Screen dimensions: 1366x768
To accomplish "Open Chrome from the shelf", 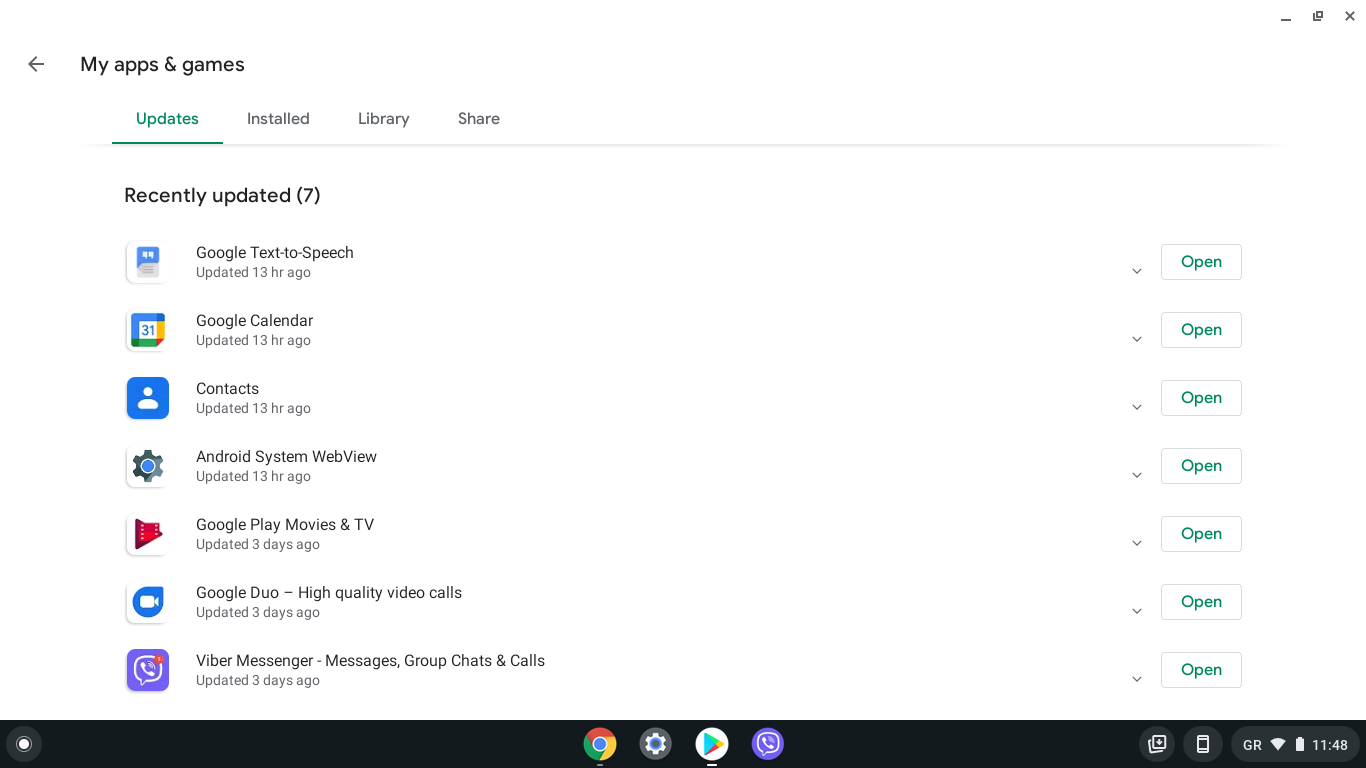I will coord(600,744).
